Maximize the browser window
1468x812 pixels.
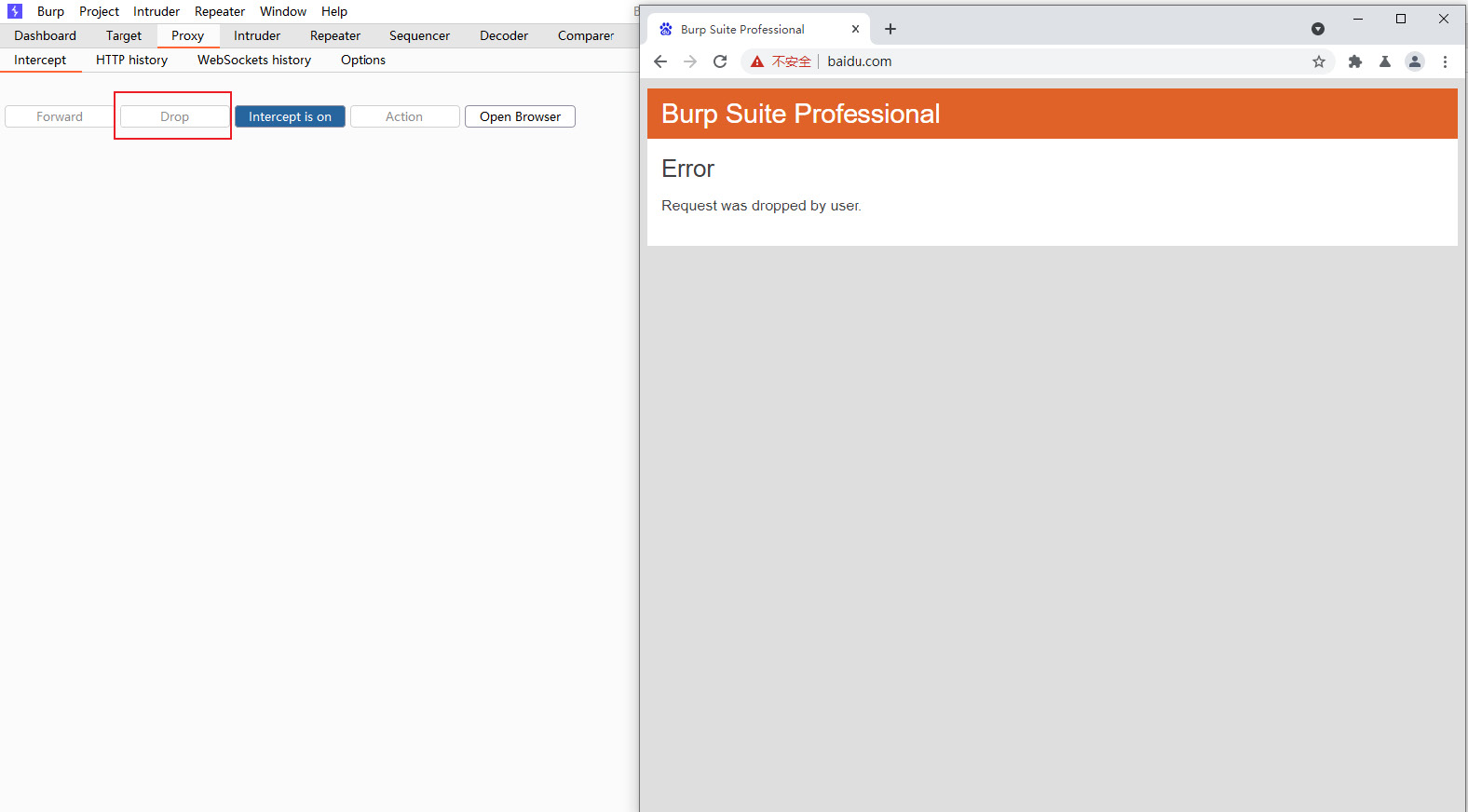1401,19
